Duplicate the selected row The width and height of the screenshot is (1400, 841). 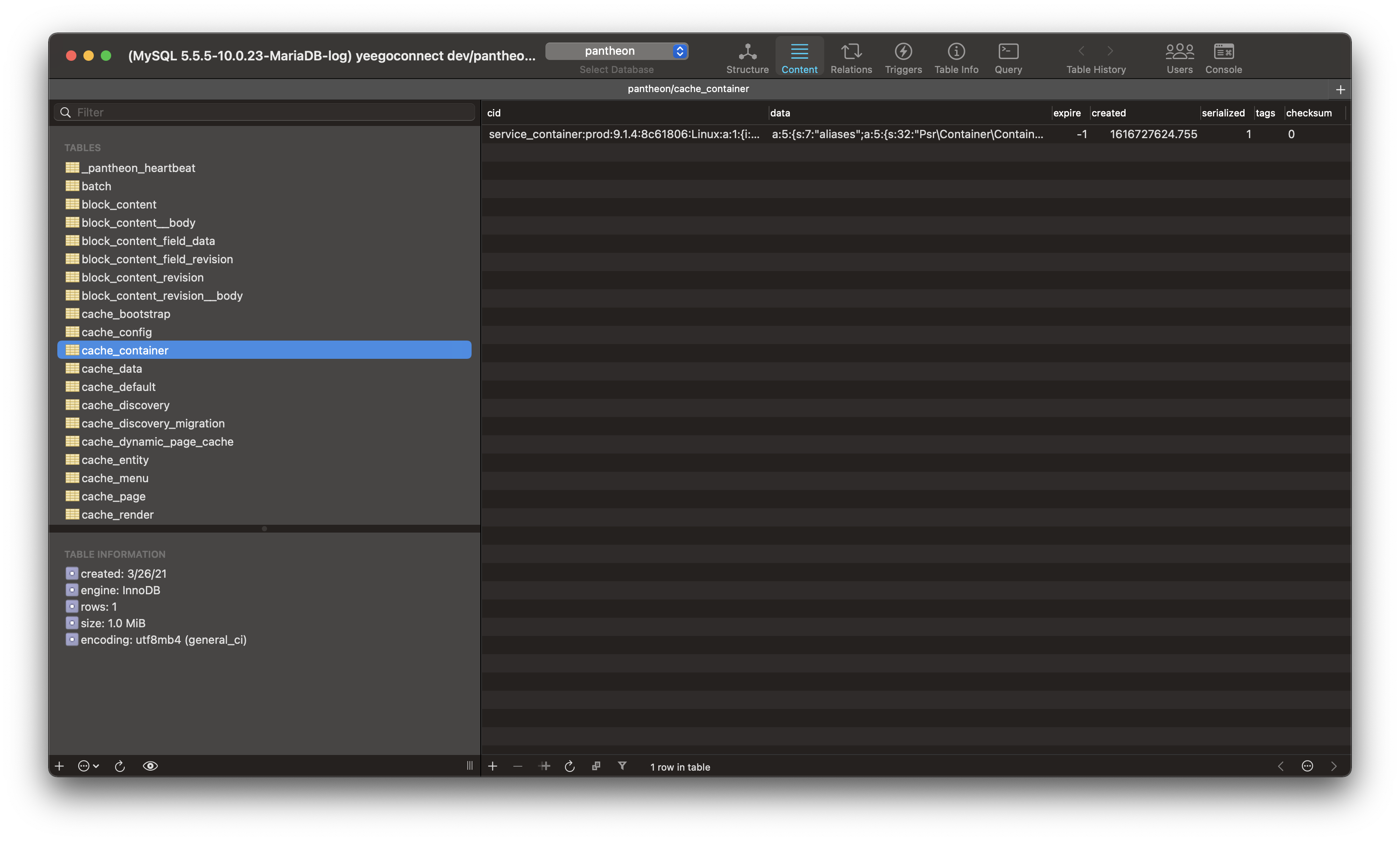pyautogui.click(x=545, y=765)
